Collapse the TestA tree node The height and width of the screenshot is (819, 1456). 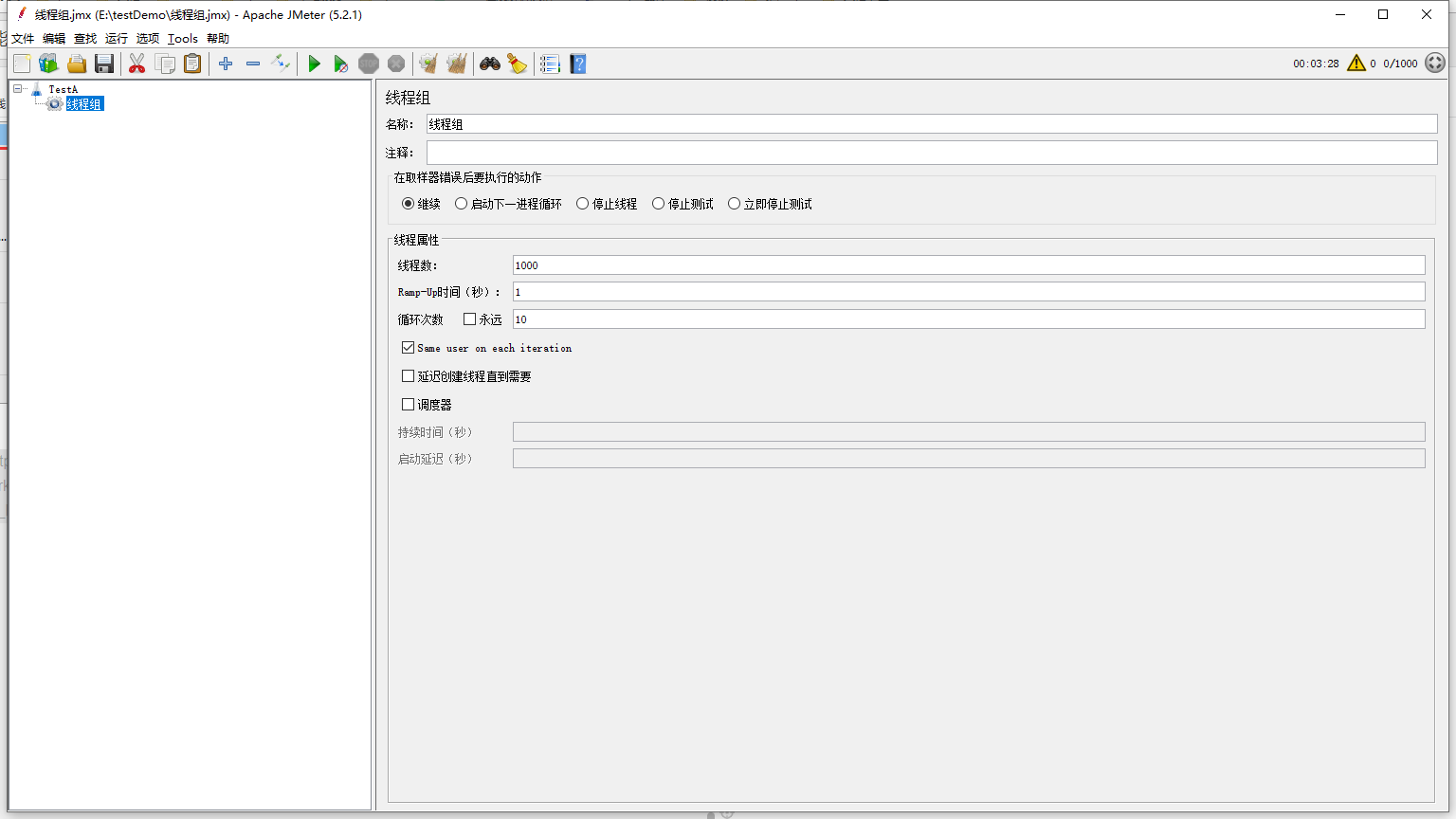click(17, 89)
